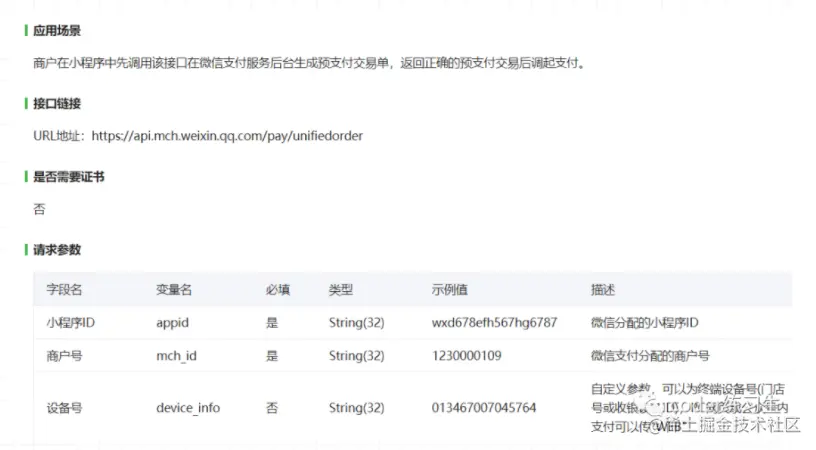This screenshot has width=816, height=450.
Task: Select the mch_id variable cell
Action: tap(176, 356)
